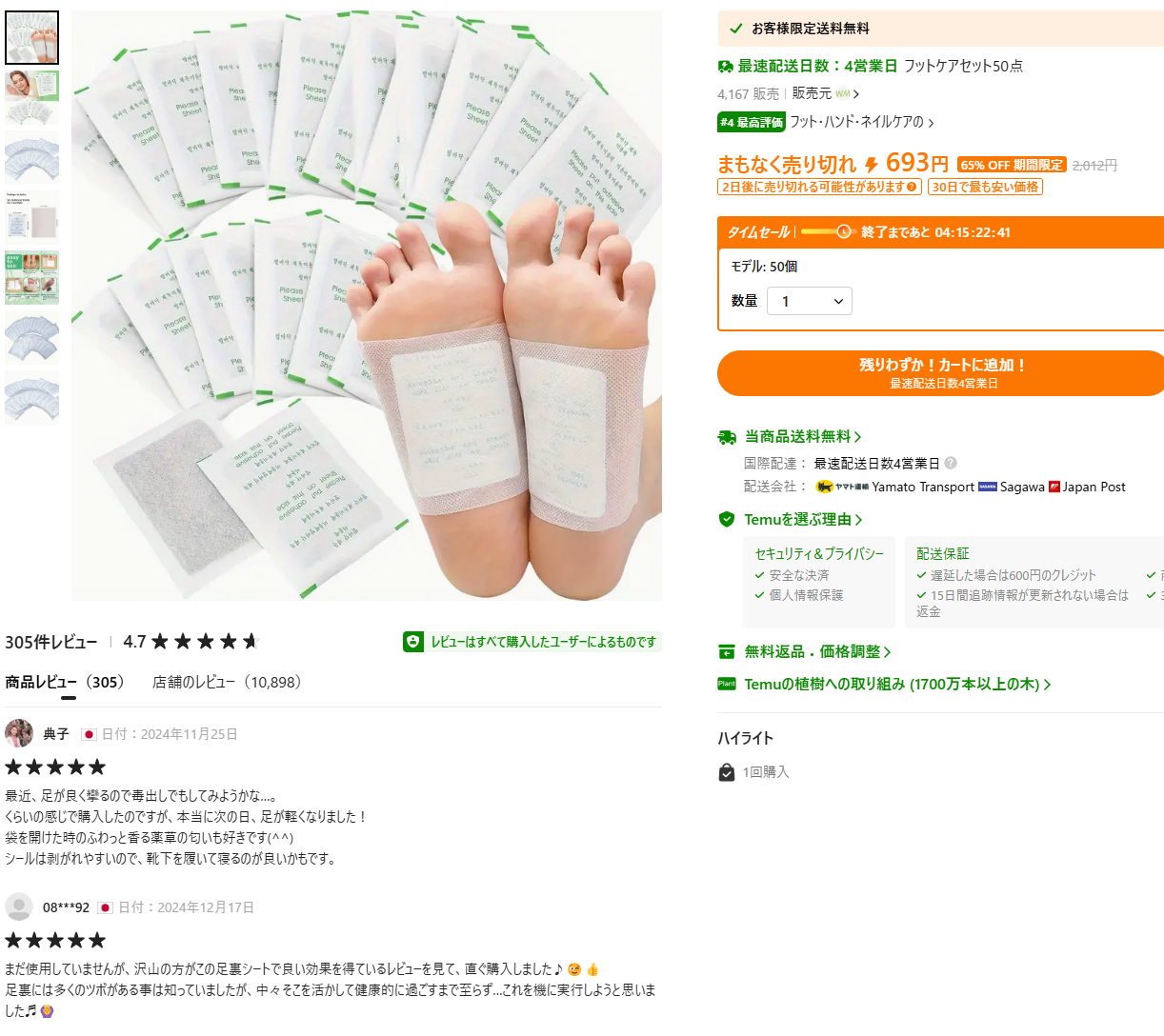Click the Plant badge icon for tree planting

727,684
